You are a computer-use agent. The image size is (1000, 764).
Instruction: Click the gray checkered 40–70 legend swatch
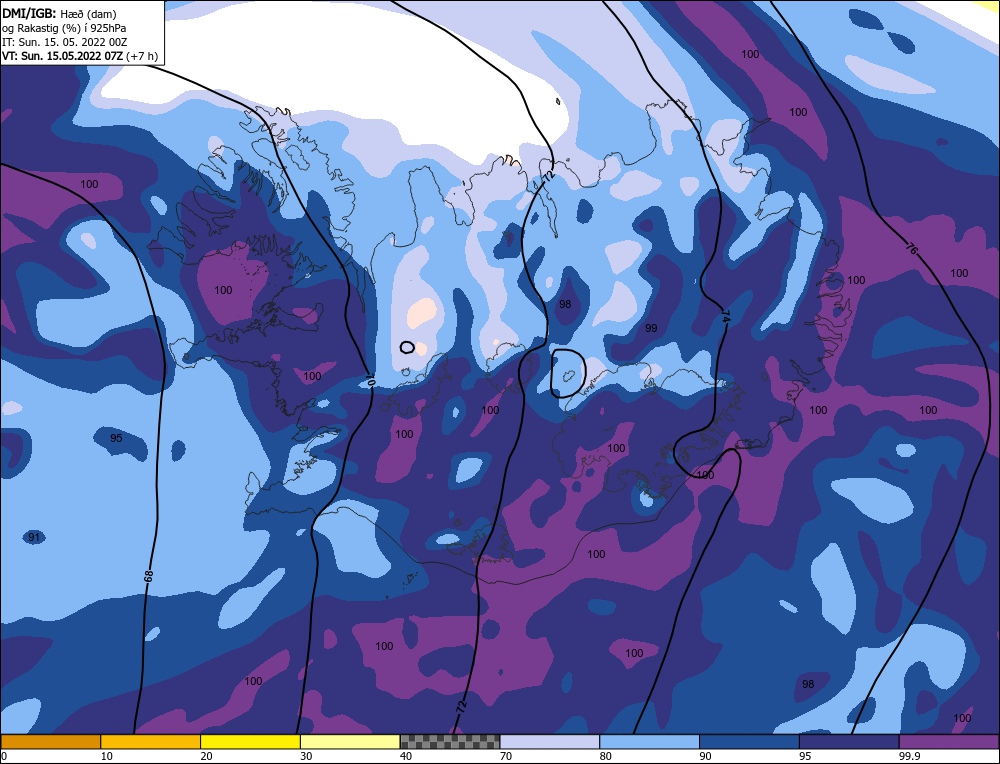[450, 742]
